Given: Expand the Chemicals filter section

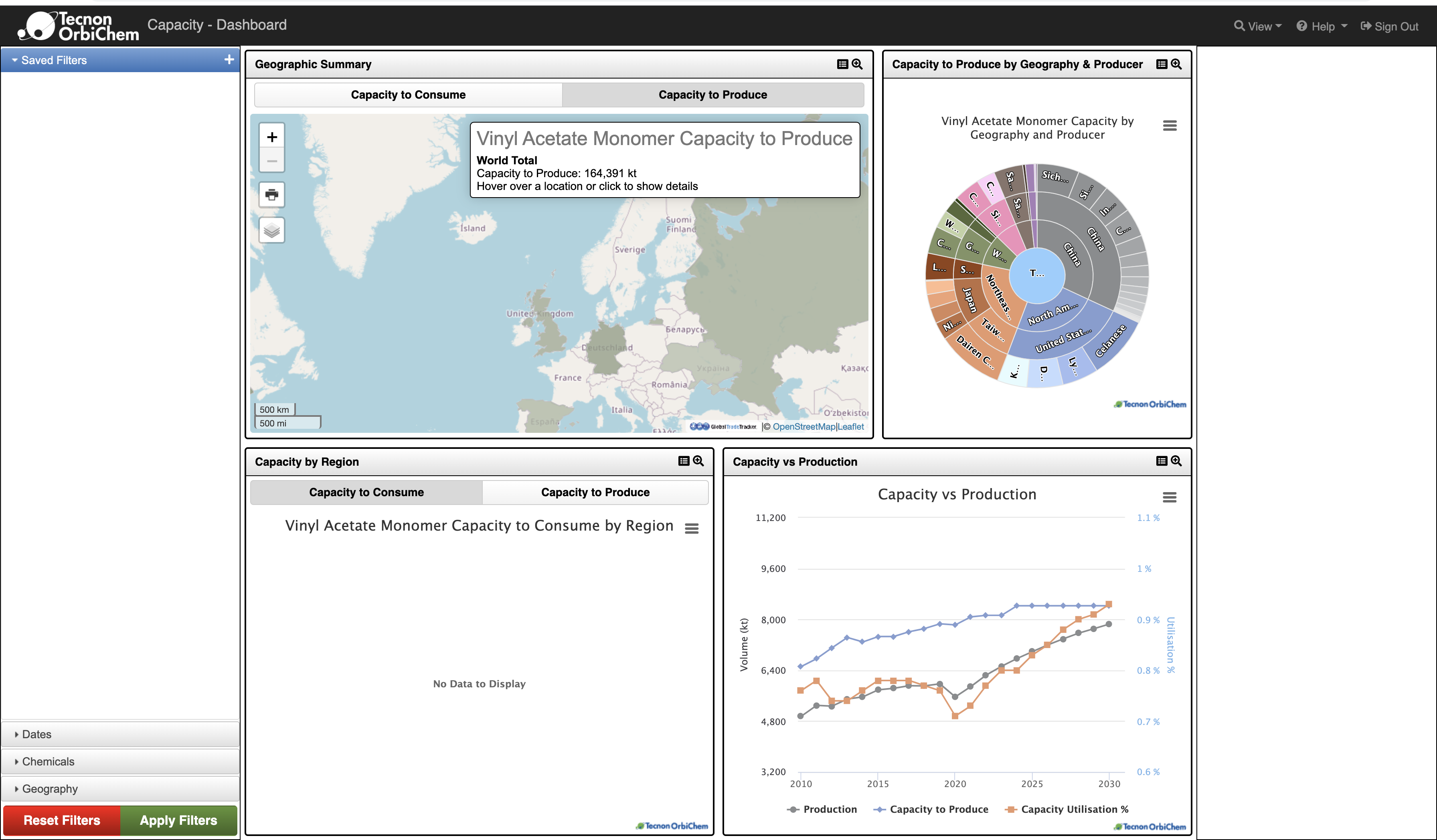Looking at the screenshot, I should [x=120, y=762].
